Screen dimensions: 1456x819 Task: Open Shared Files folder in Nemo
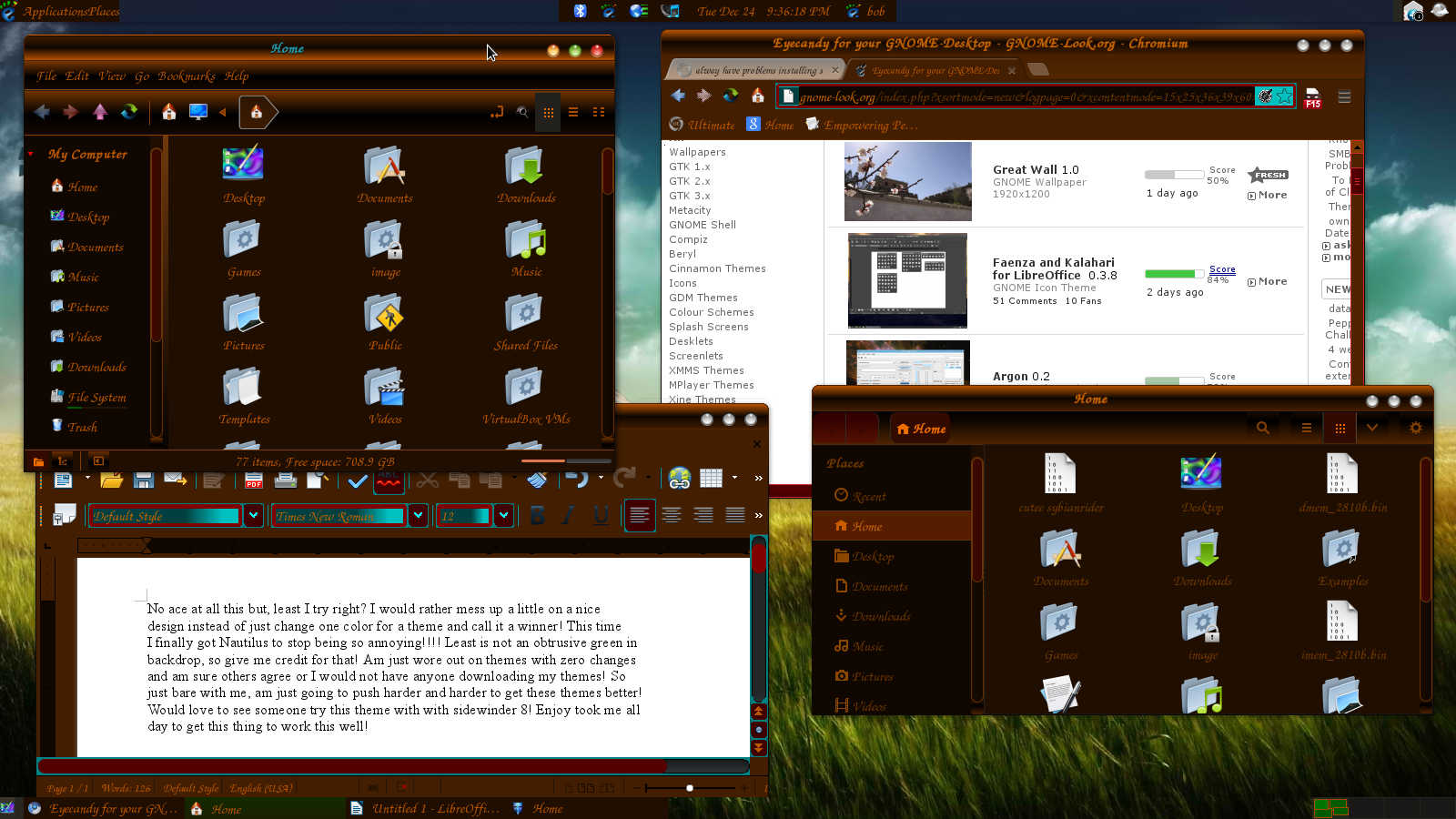(525, 314)
